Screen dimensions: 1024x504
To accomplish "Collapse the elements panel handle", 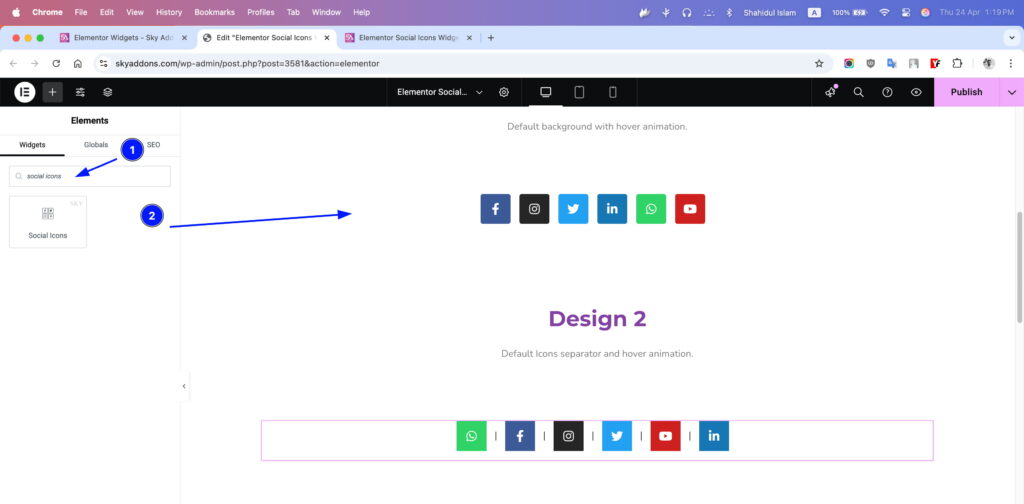I will (x=184, y=386).
